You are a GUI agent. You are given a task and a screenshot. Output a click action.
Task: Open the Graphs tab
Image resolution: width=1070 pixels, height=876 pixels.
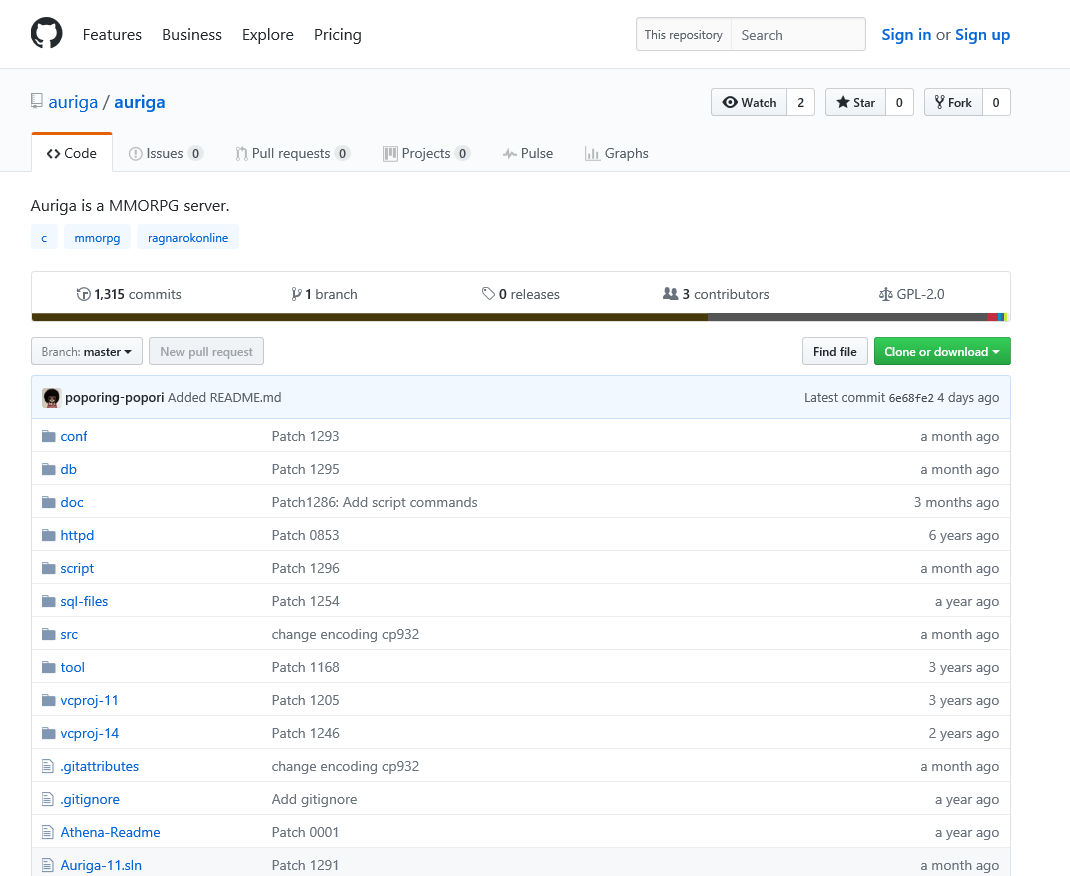pos(617,154)
